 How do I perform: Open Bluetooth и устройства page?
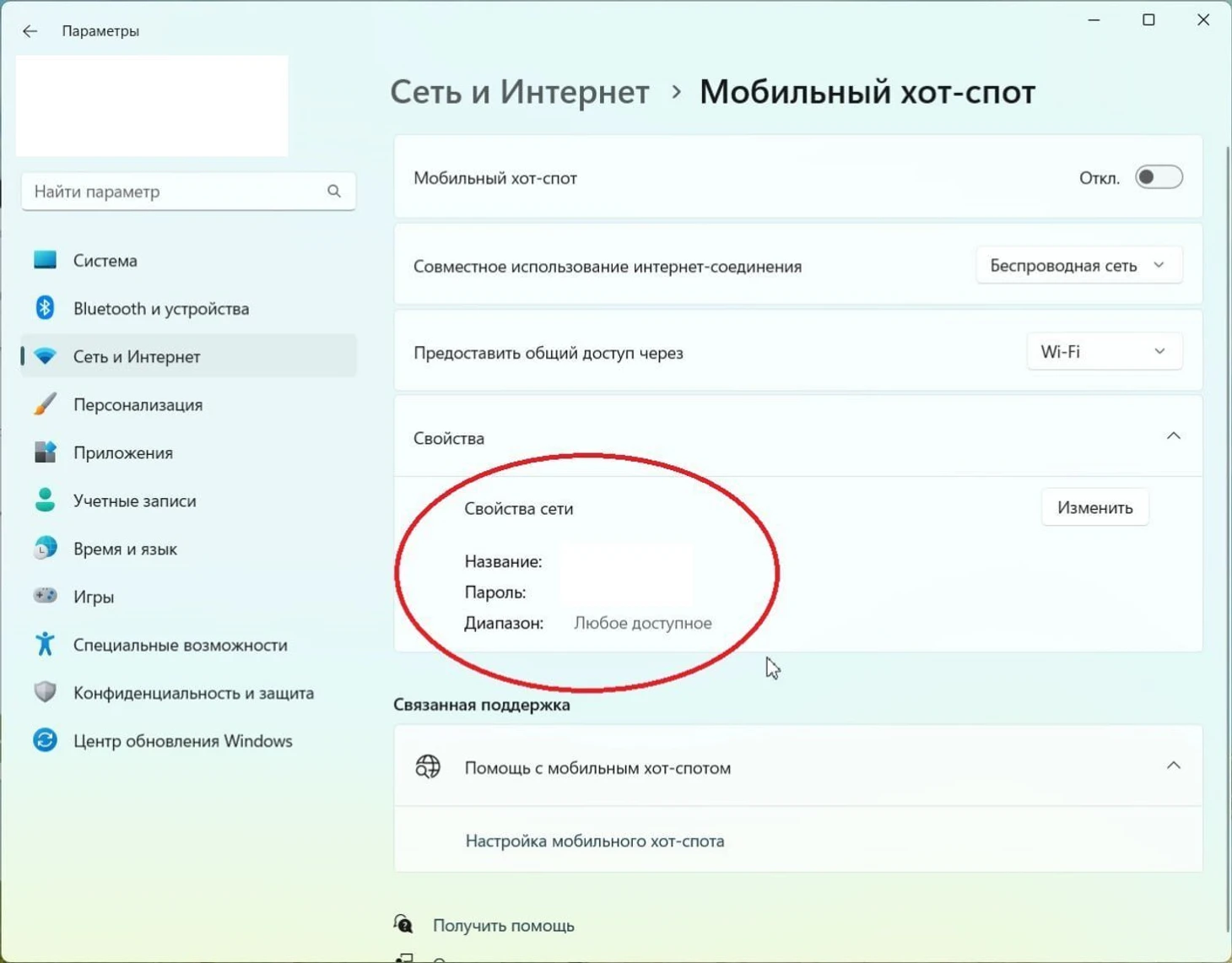pyautogui.click(x=188, y=308)
